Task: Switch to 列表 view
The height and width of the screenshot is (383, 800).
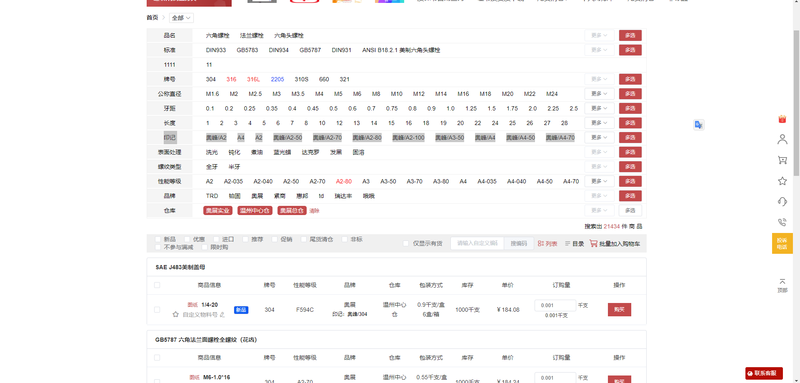Action: 547,244
